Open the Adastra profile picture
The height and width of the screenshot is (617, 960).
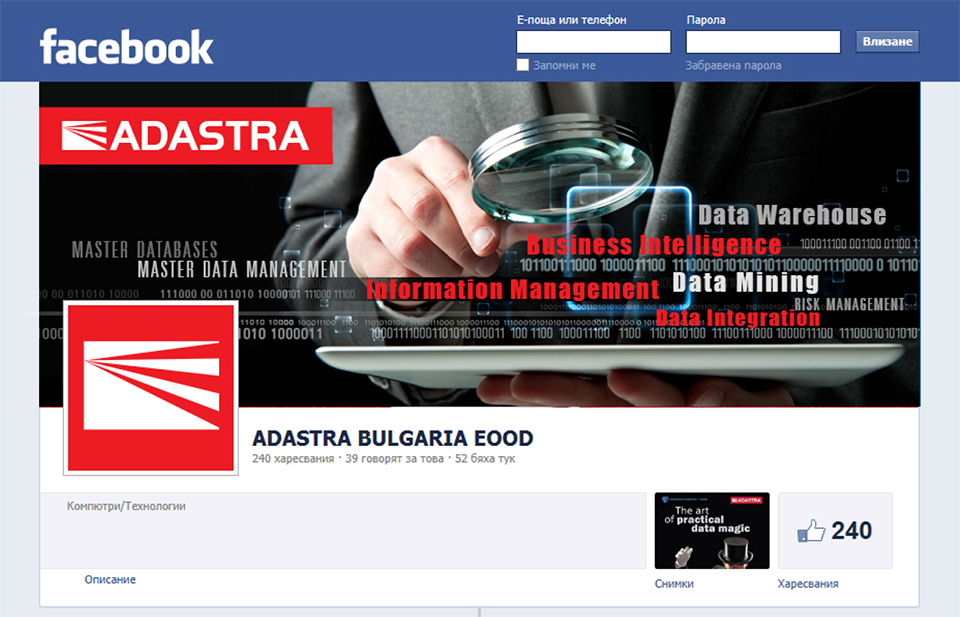coord(151,388)
